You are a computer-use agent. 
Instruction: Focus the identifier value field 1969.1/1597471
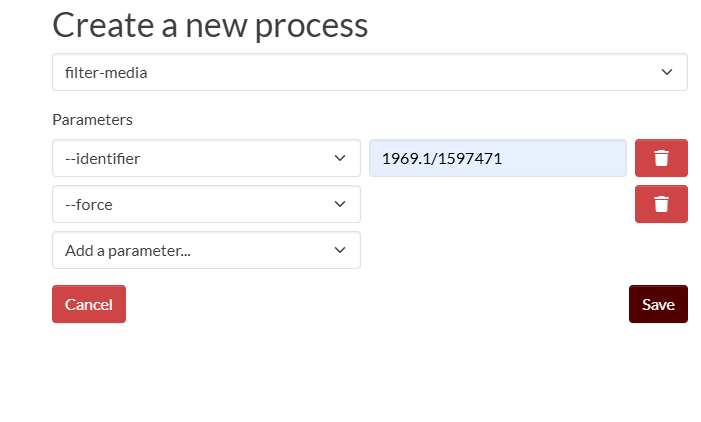[x=442, y=158]
